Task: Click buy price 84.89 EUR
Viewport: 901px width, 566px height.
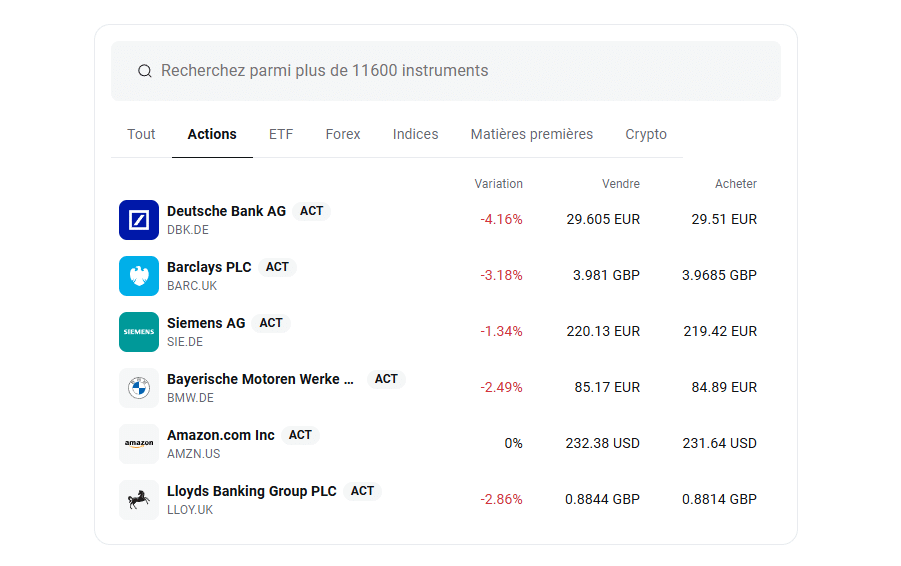Action: click(x=724, y=388)
